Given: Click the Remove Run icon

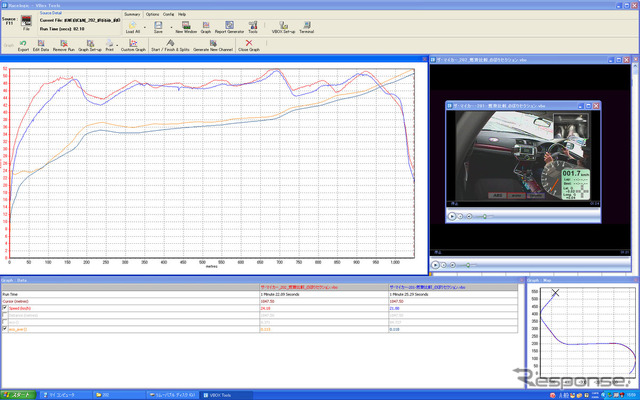Looking at the screenshot, I should pyautogui.click(x=64, y=43).
